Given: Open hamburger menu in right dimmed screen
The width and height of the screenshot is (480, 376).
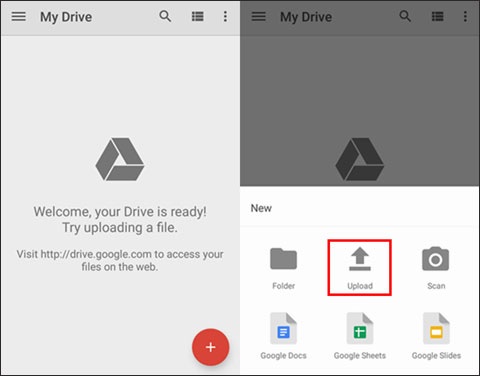Looking at the screenshot, I should (259, 16).
